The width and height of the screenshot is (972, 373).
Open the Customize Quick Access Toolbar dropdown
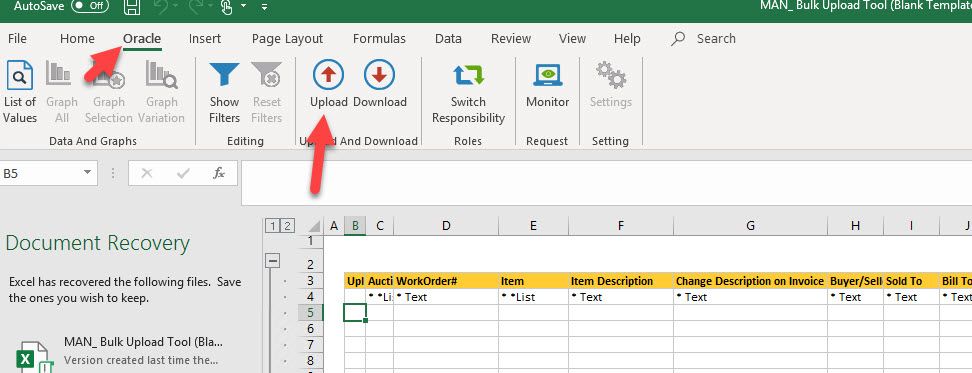[x=265, y=7]
